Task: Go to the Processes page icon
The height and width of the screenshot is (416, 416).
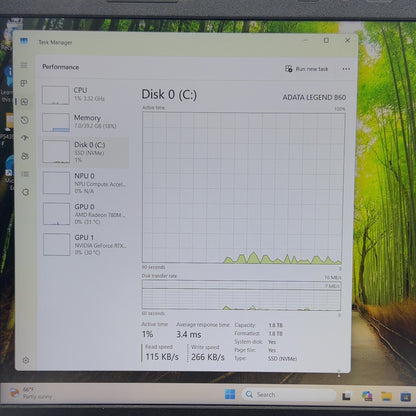Action: [24, 83]
